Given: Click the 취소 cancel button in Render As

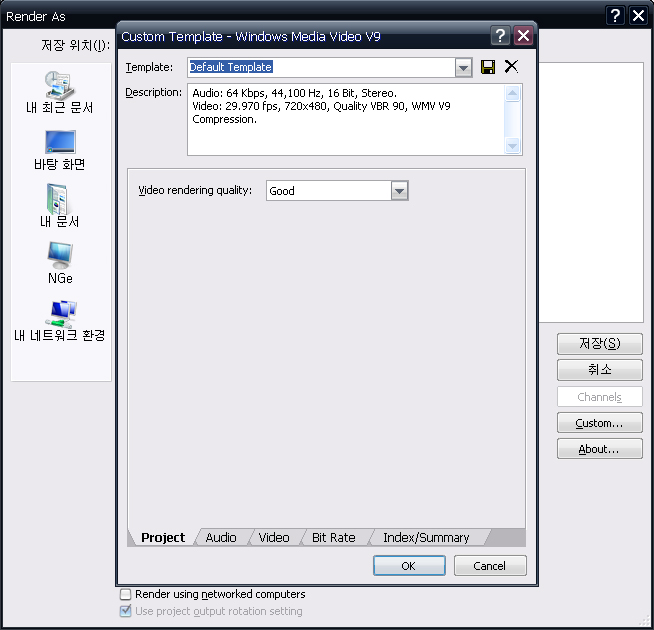Looking at the screenshot, I should click(599, 370).
